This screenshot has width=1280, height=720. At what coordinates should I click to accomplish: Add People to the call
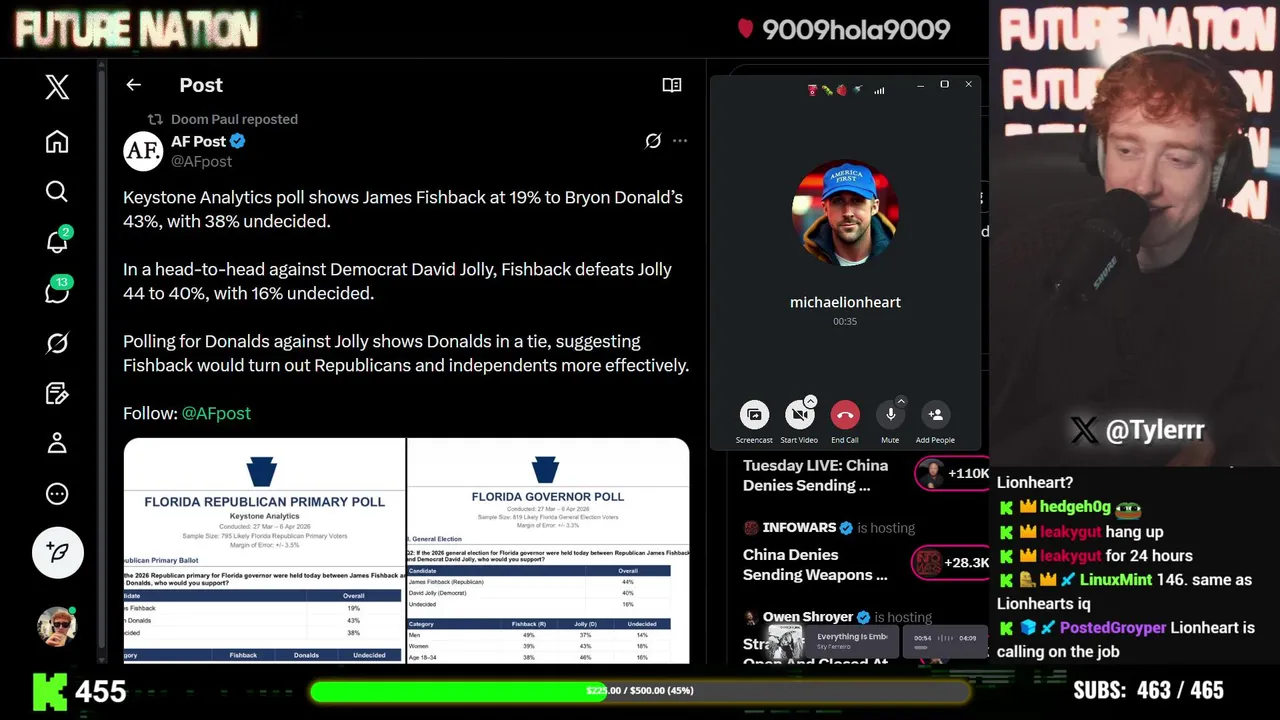[x=935, y=414]
